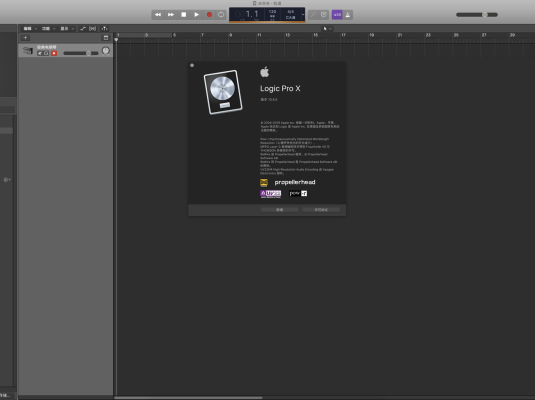Click the catch playhead button
This screenshot has width=535, height=400.
[x=104, y=29]
